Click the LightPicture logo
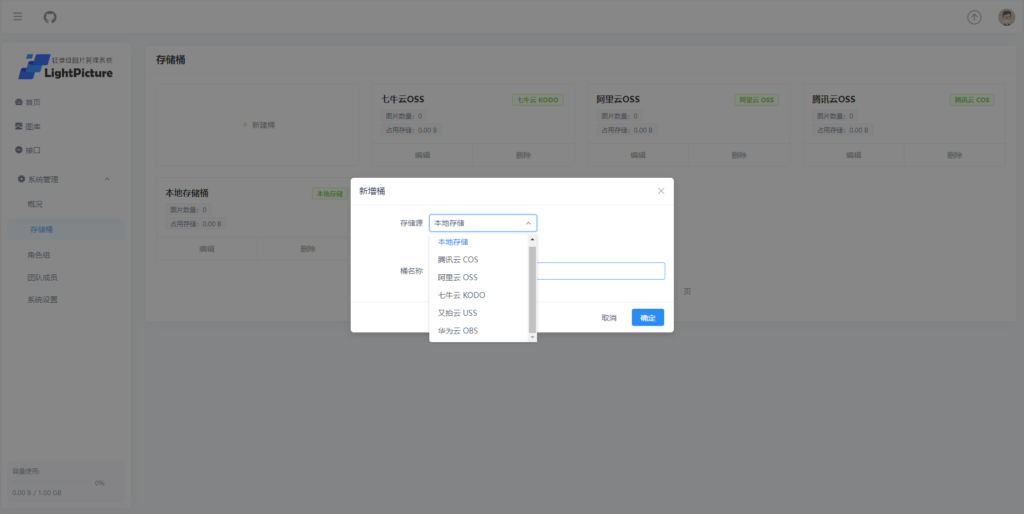This screenshot has height=514, width=1024. 66,67
